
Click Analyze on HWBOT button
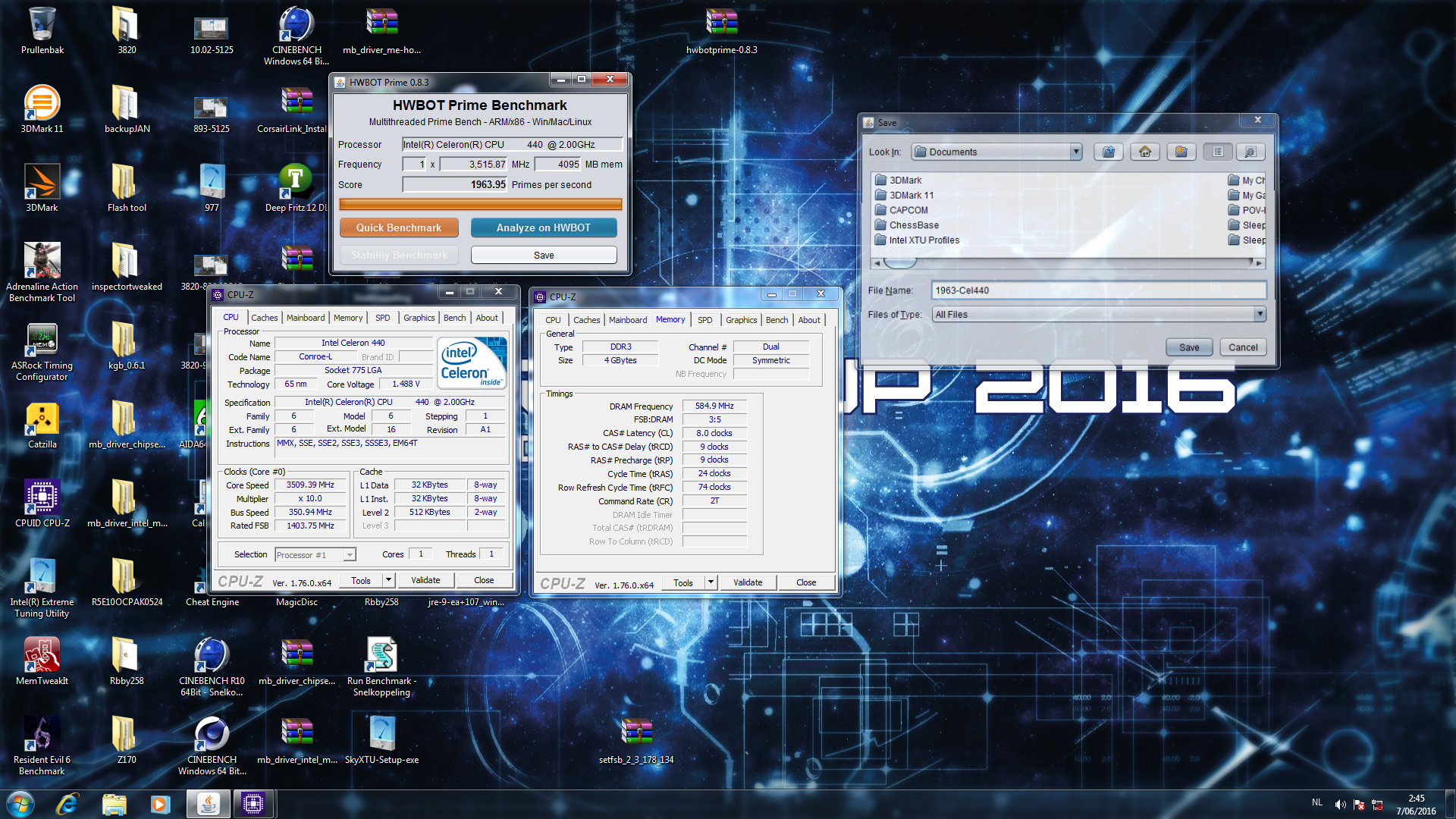tap(544, 227)
